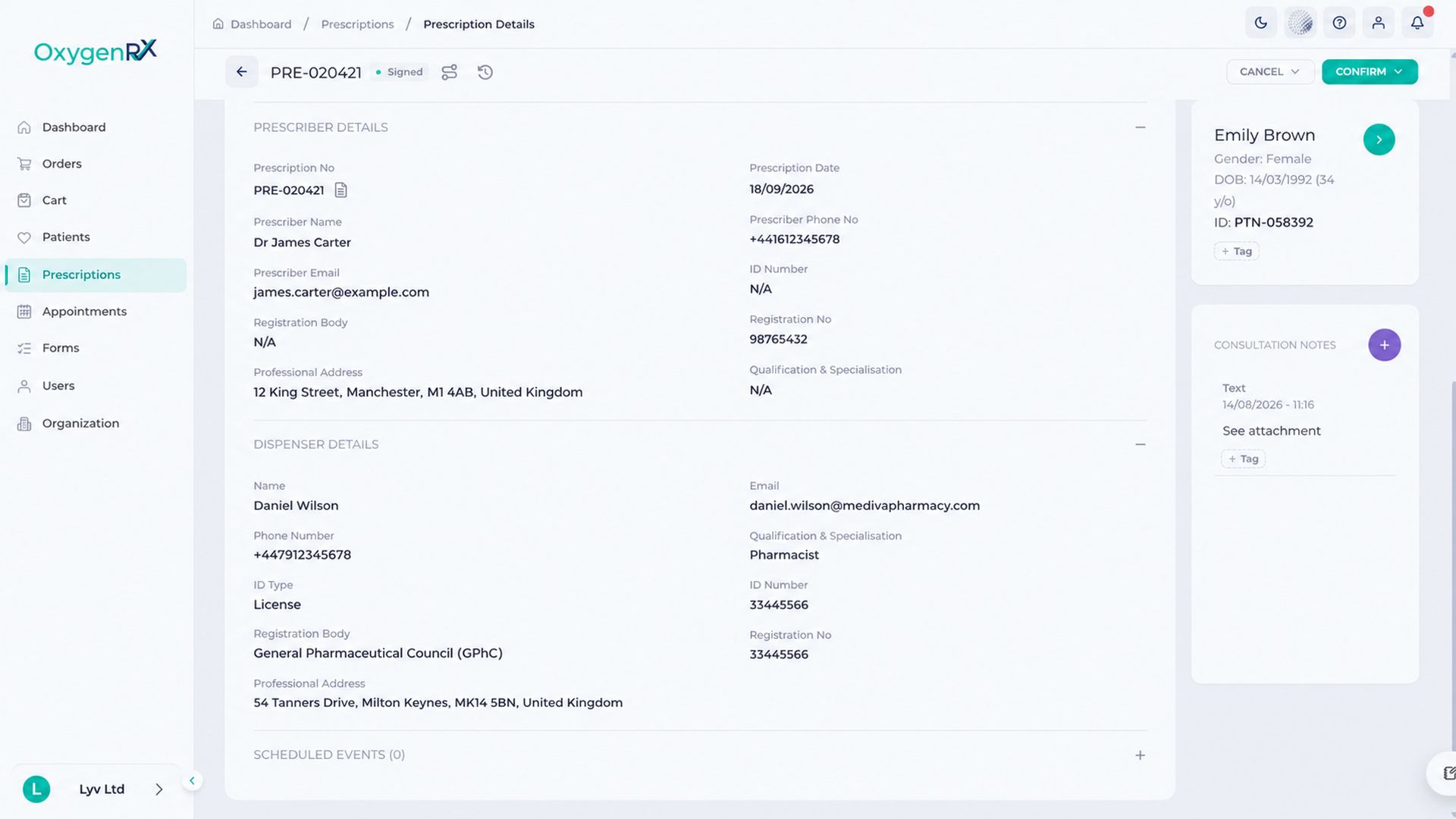Click the Dashboard breadcrumb link
Viewport: 1456px width, 819px height.
point(261,24)
